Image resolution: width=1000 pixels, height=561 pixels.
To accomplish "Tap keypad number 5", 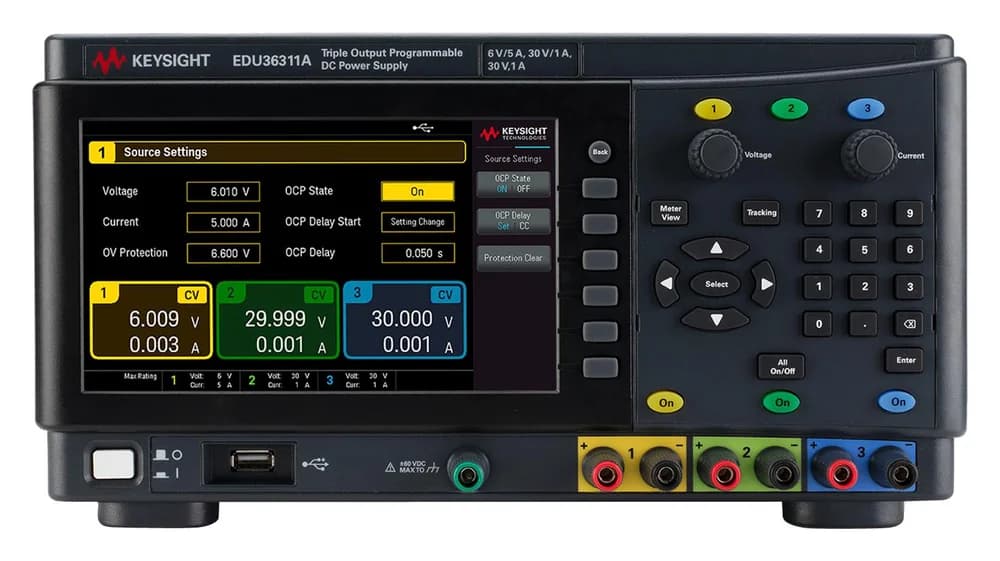I will tap(864, 250).
